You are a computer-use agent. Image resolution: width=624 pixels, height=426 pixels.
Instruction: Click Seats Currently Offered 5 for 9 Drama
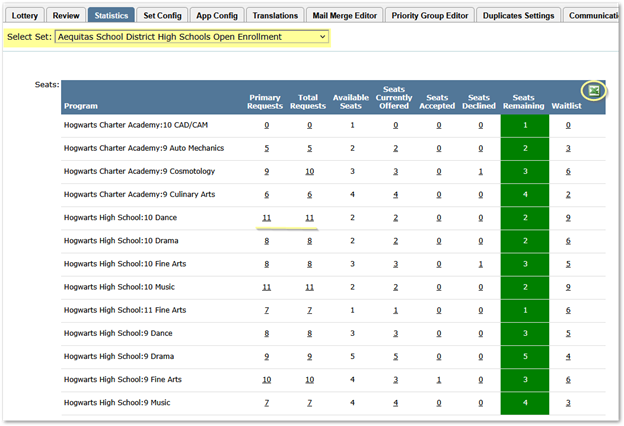pos(396,357)
